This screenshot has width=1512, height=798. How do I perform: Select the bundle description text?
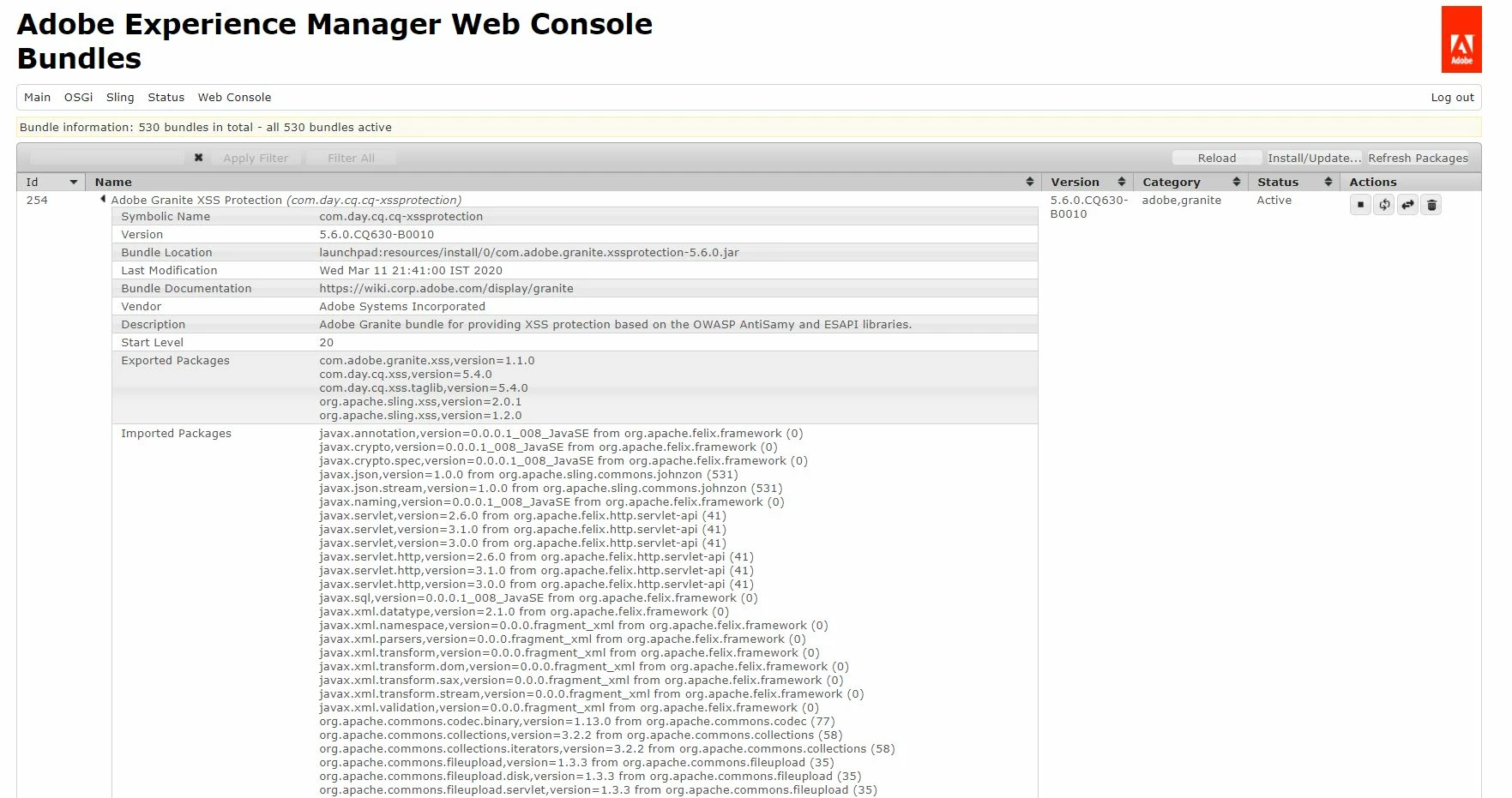pos(615,325)
